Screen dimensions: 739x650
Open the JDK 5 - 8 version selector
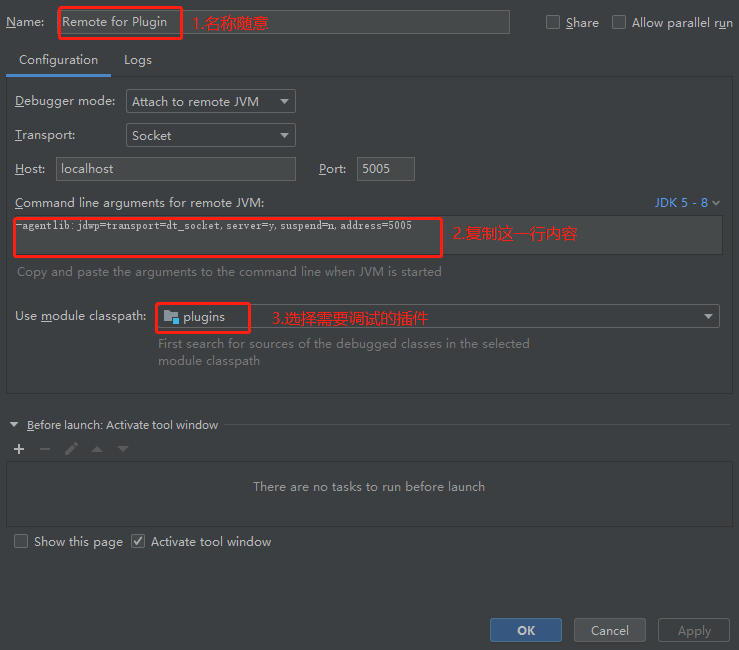point(687,203)
